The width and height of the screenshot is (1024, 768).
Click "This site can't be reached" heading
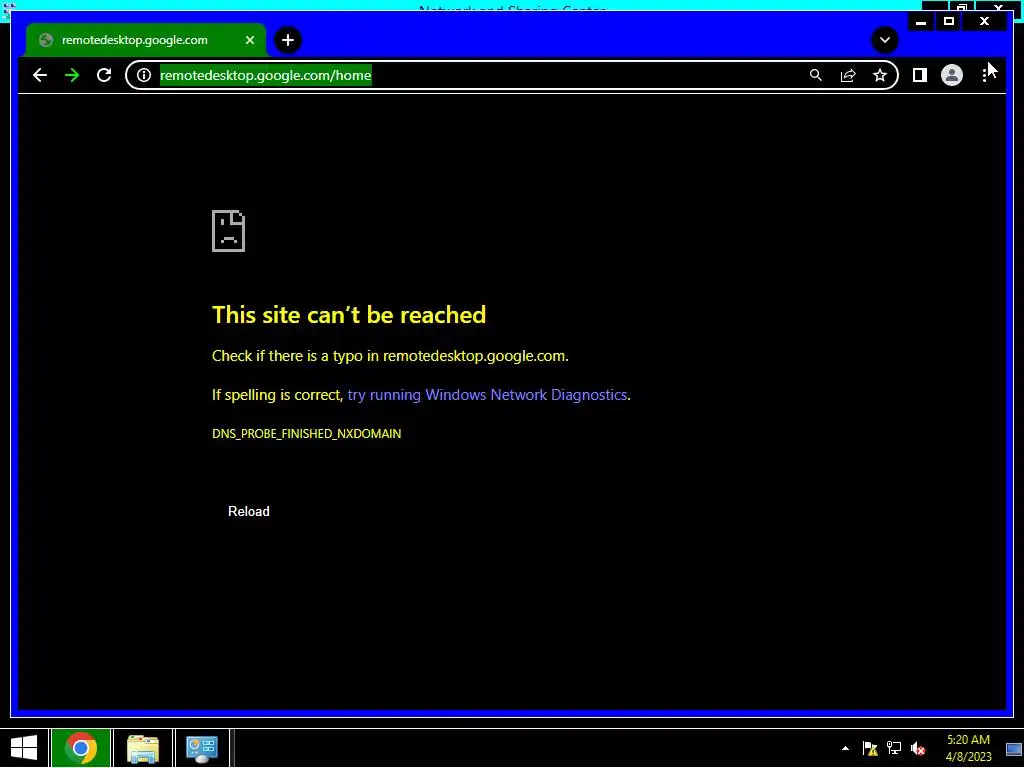(349, 315)
